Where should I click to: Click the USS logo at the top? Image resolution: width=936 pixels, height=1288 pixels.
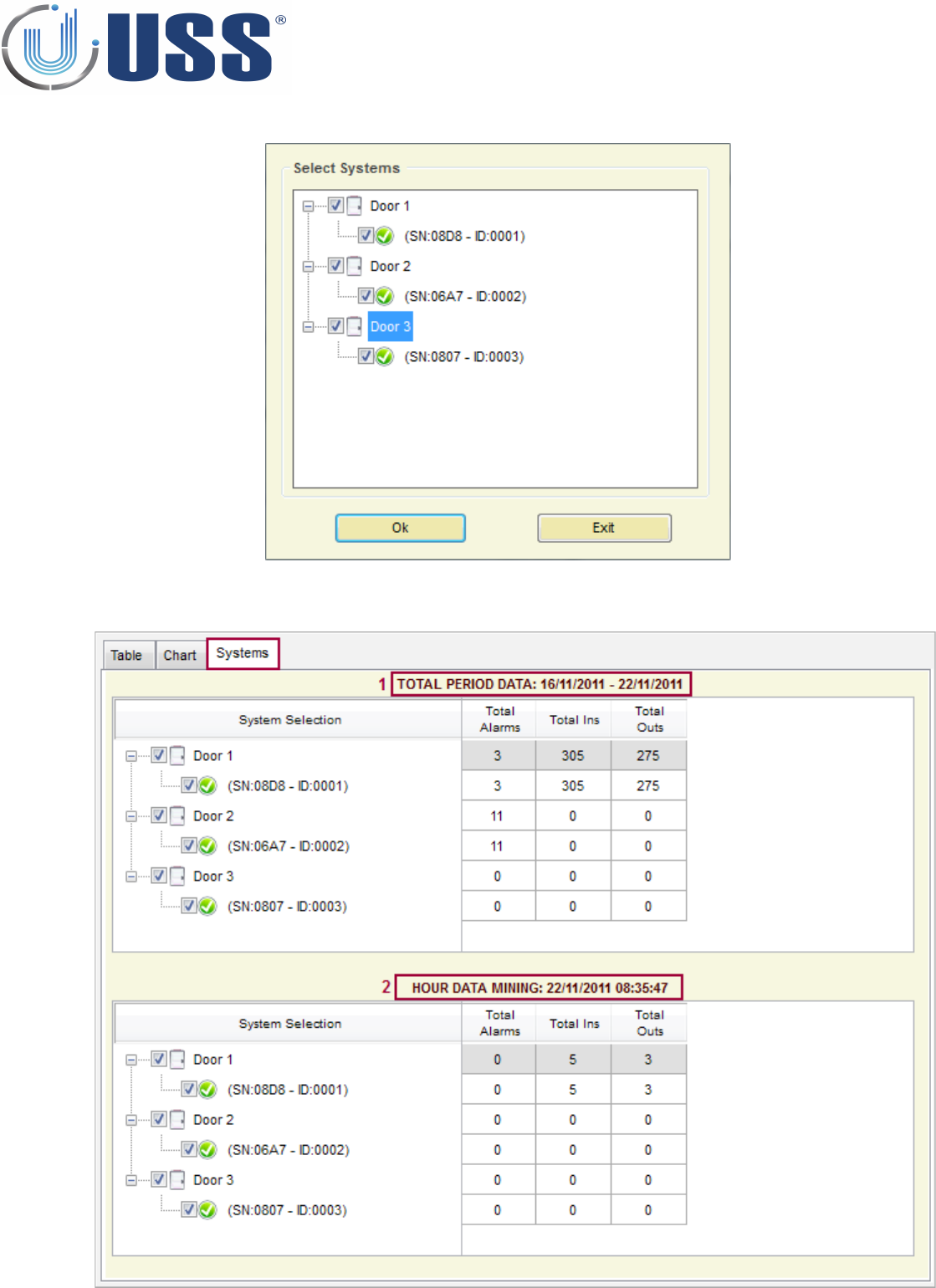click(x=145, y=46)
